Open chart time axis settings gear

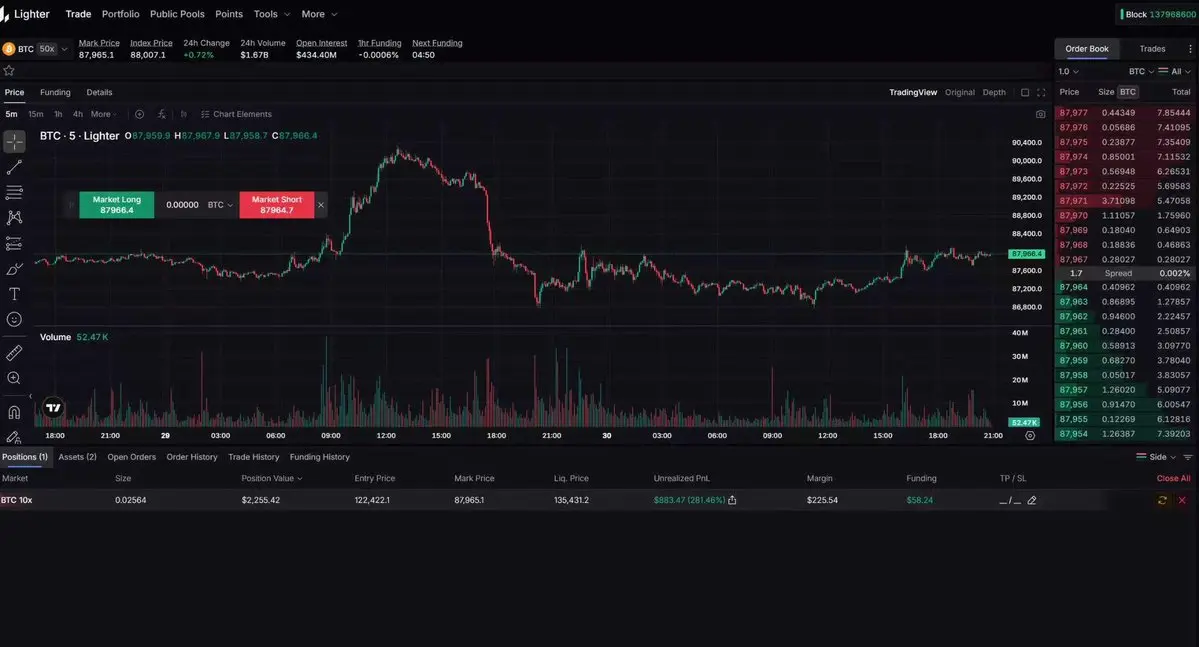pos(1030,436)
